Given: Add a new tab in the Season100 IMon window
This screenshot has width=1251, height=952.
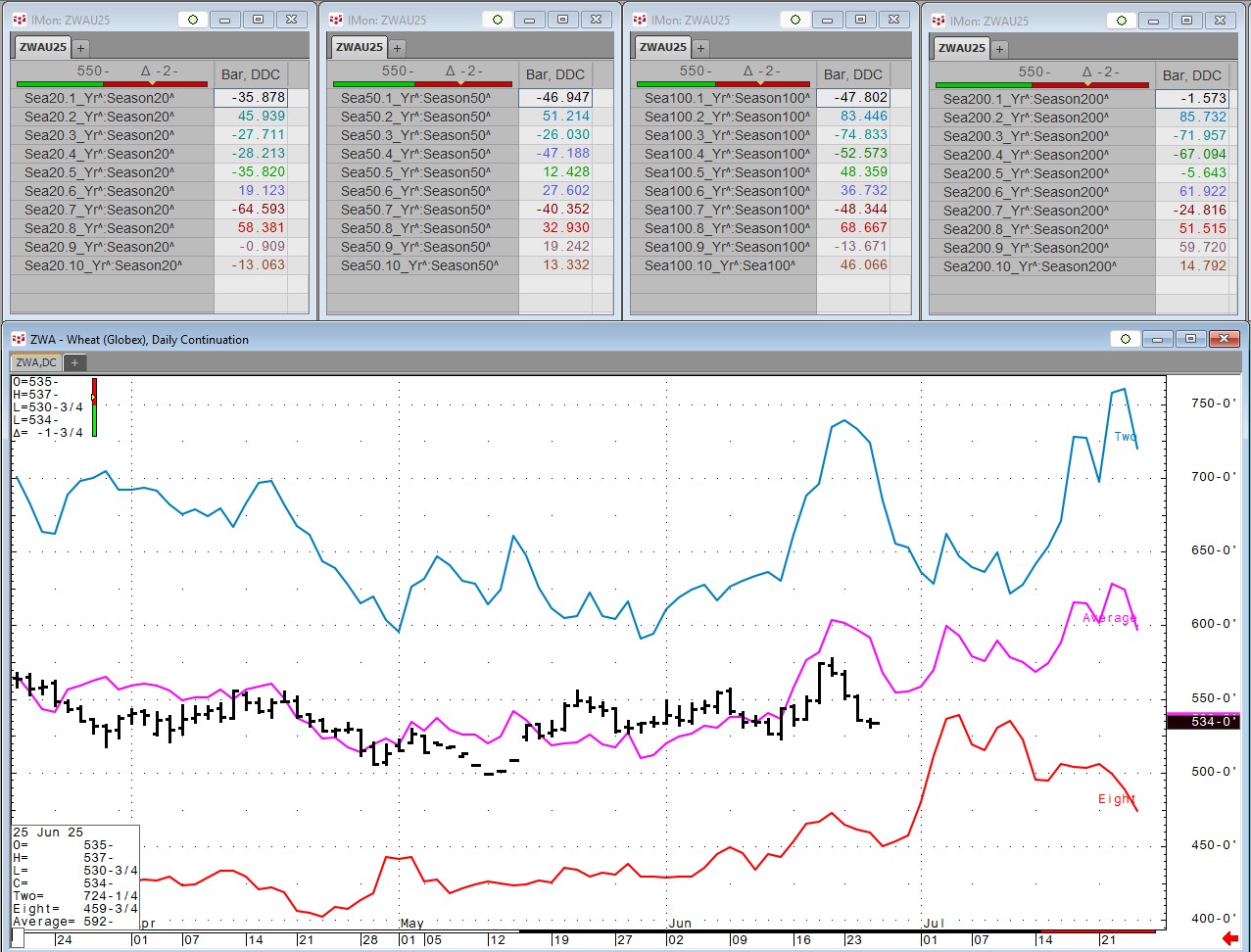Looking at the screenshot, I should pos(700,47).
